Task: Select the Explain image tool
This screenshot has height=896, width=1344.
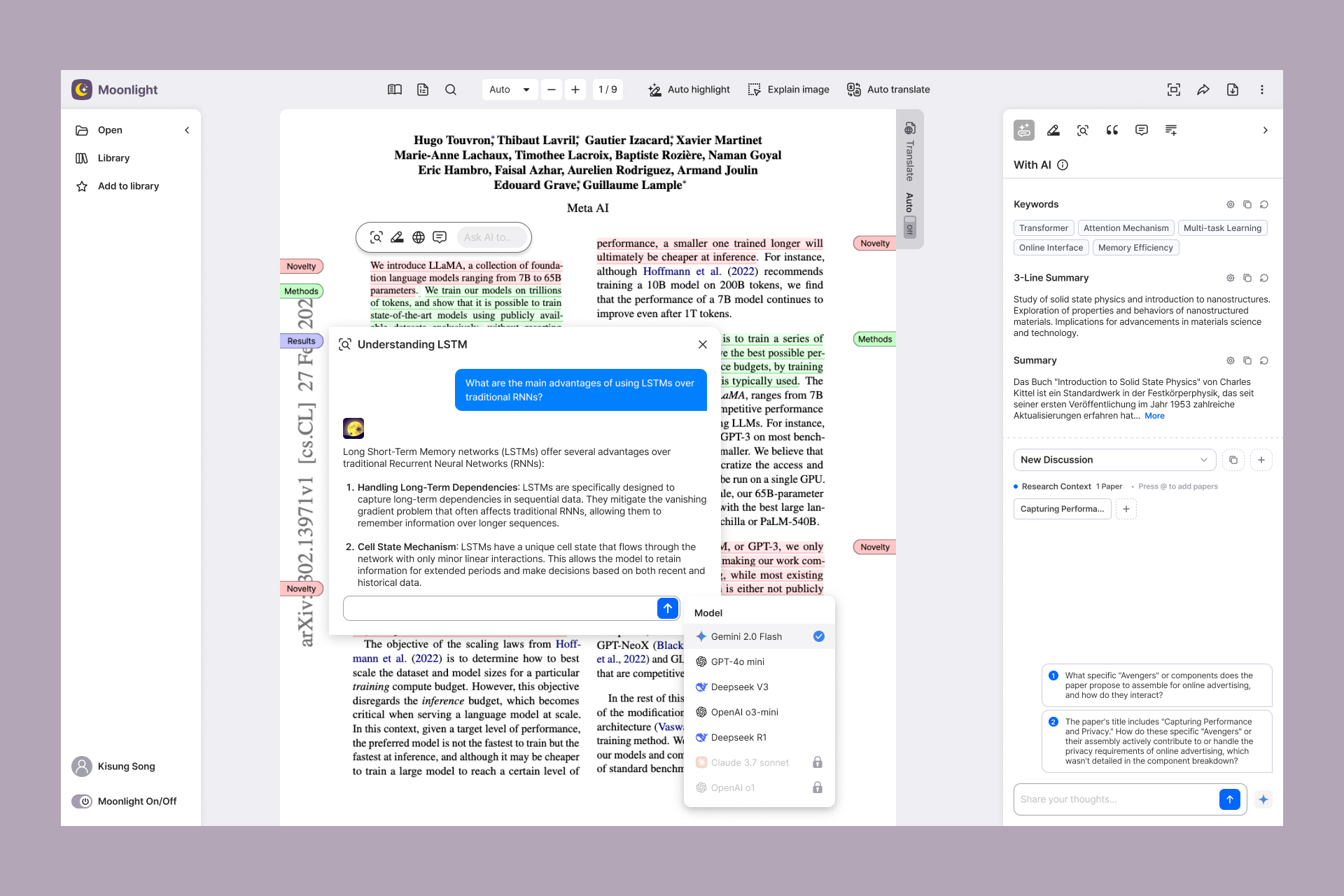Action: pos(788,90)
